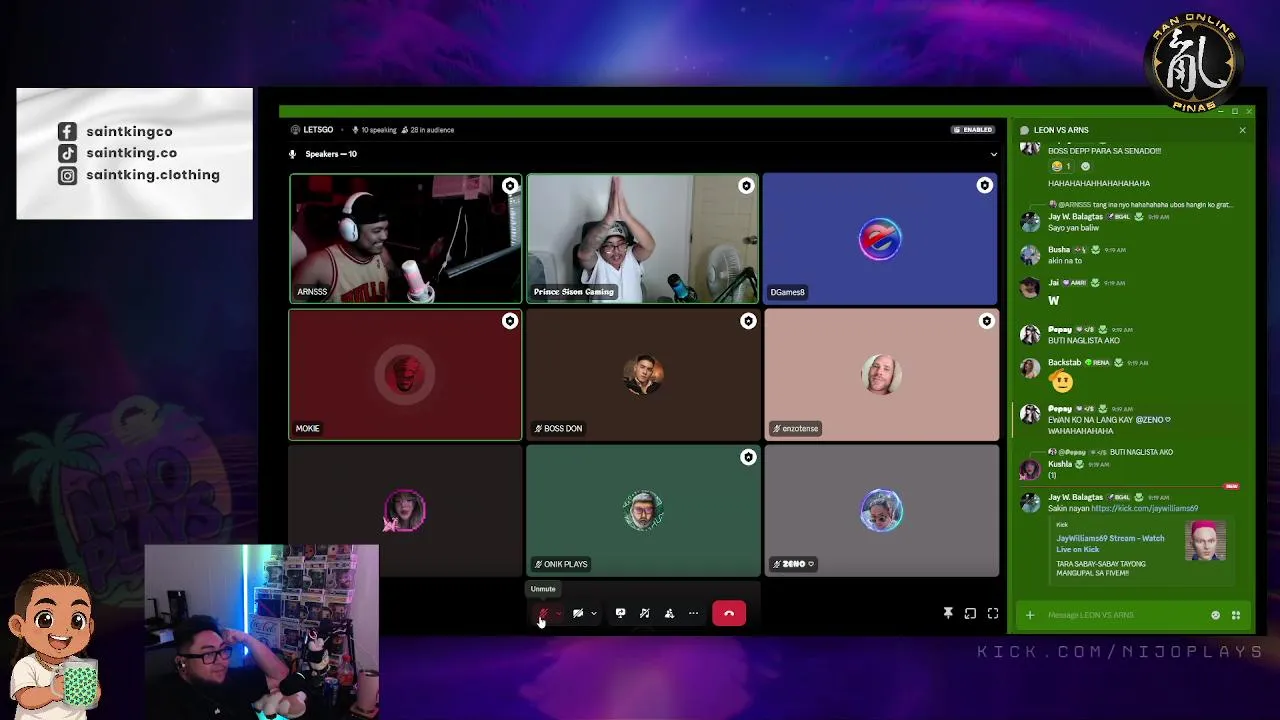Select BOSS DON speaker tile
1280x720 pixels.
pyautogui.click(x=642, y=374)
